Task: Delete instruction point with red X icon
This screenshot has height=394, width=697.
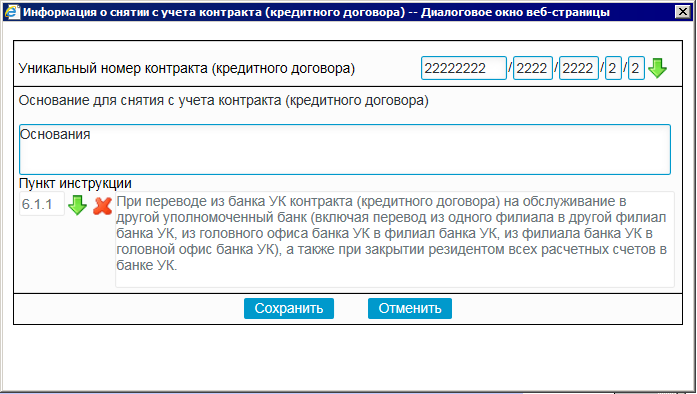Action: (x=102, y=206)
